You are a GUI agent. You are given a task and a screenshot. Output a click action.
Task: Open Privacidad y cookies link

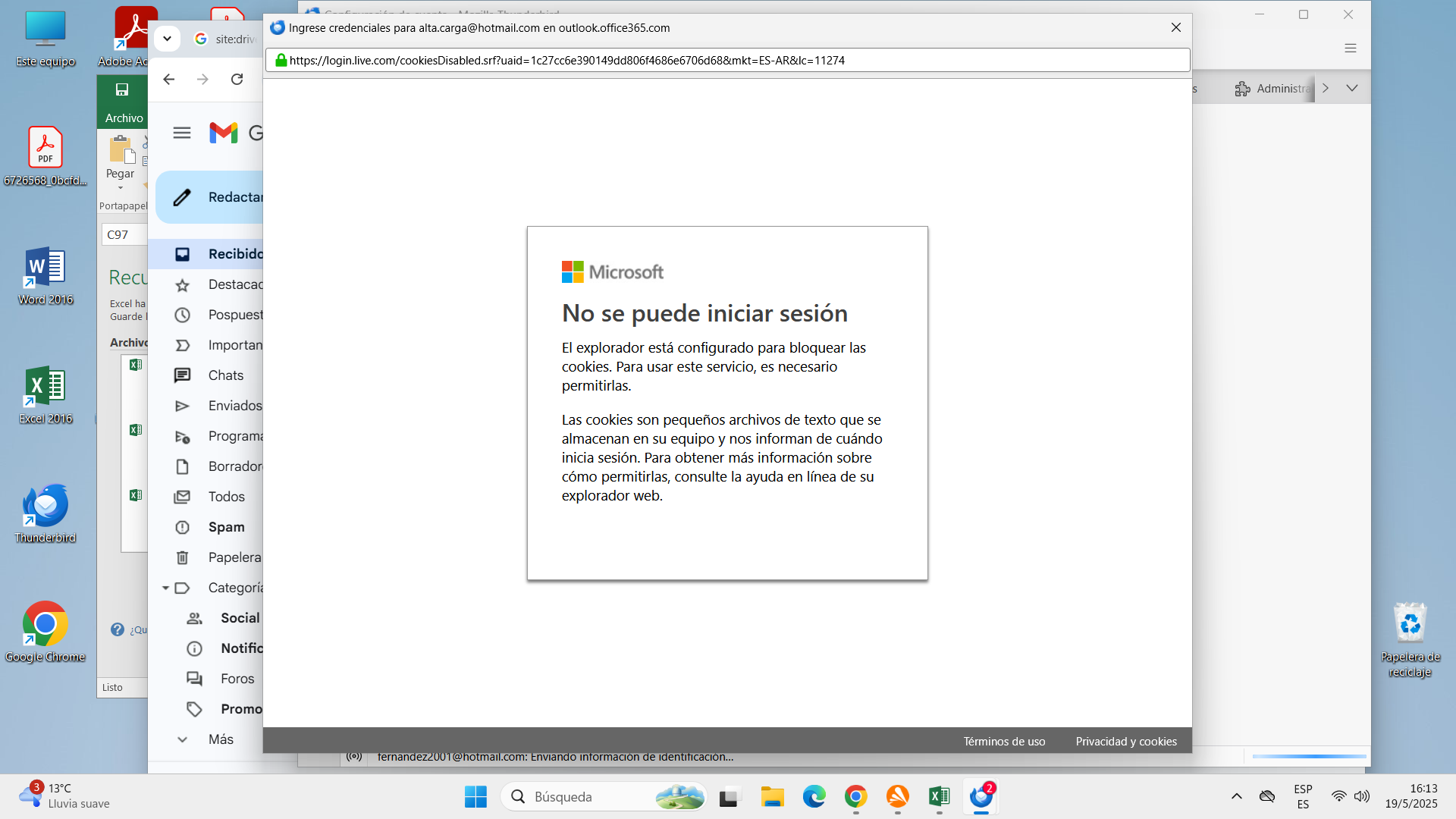pos(1126,741)
